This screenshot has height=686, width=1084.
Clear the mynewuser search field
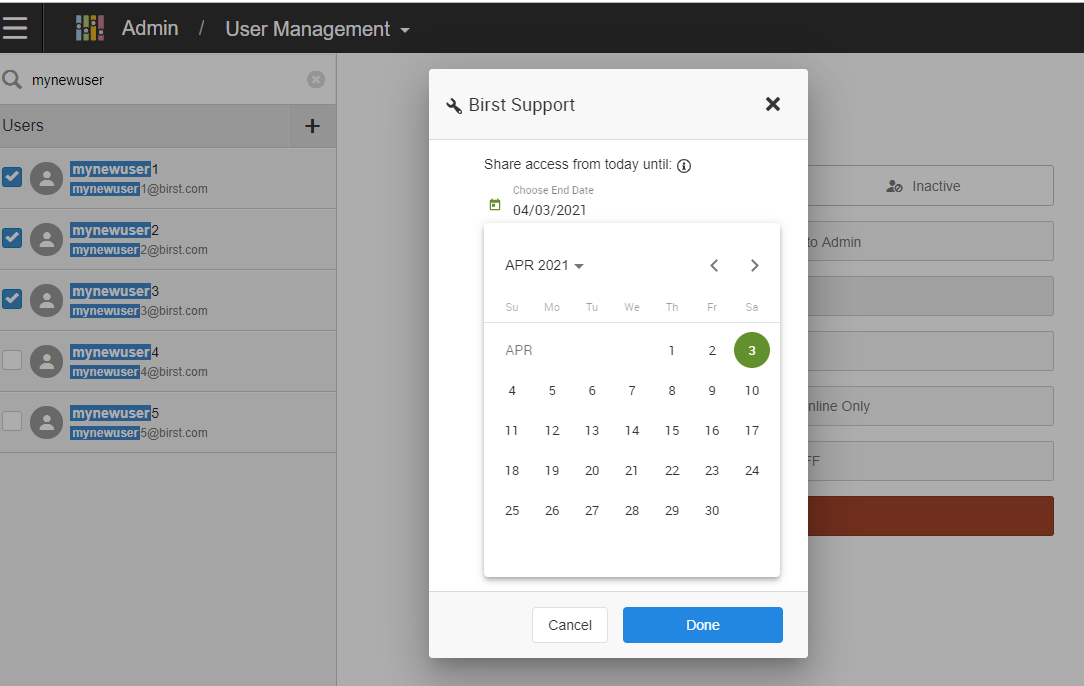coord(316,80)
